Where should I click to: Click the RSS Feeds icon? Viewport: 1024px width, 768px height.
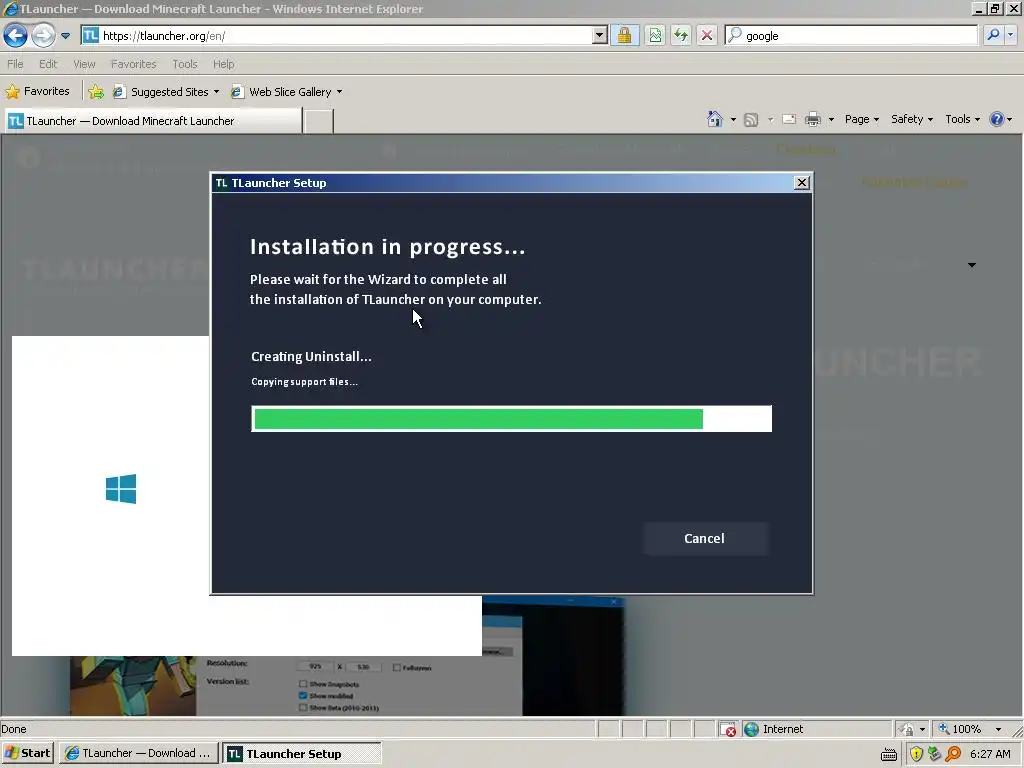point(751,120)
